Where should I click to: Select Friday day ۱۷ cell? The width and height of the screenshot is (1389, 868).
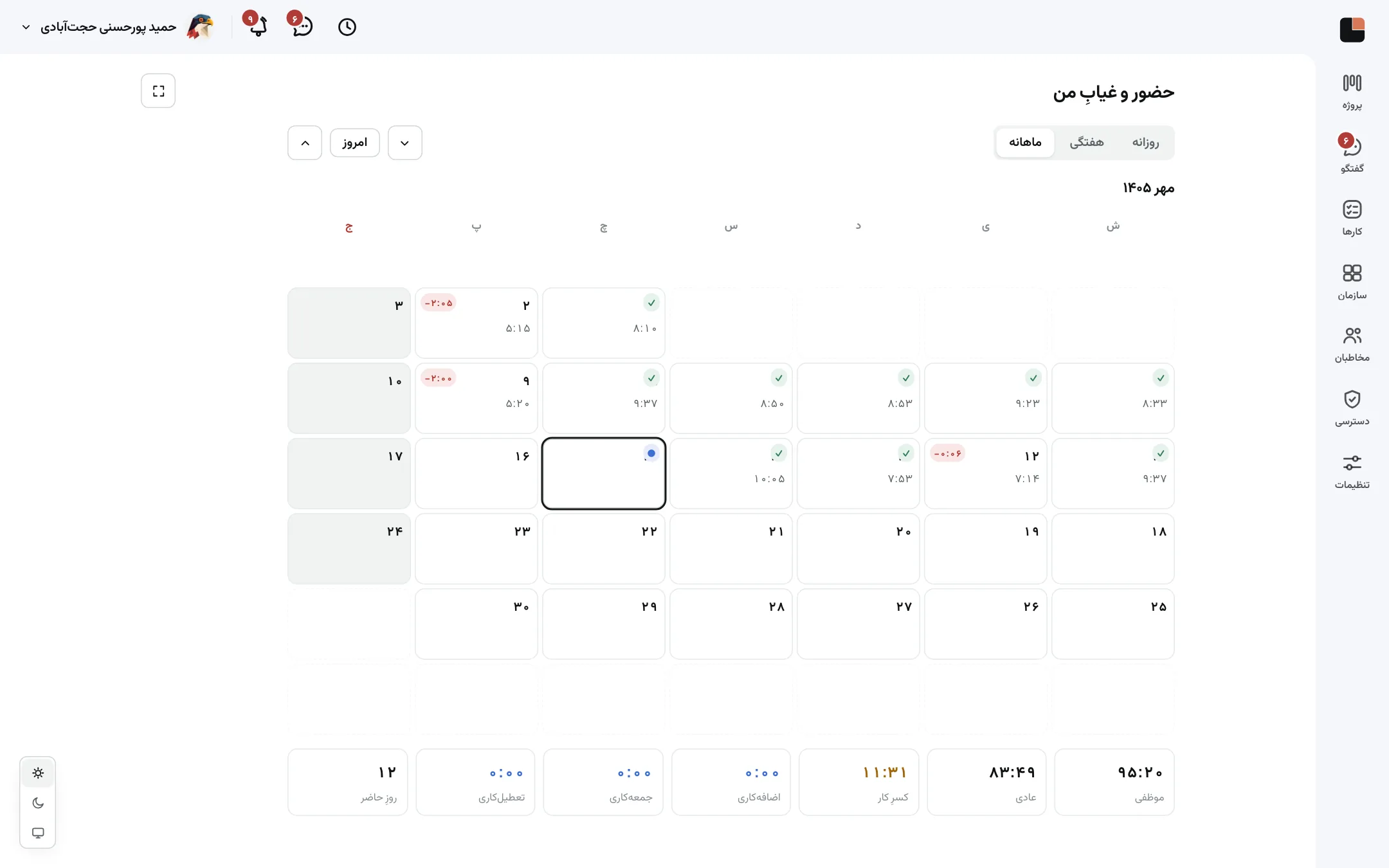(349, 473)
